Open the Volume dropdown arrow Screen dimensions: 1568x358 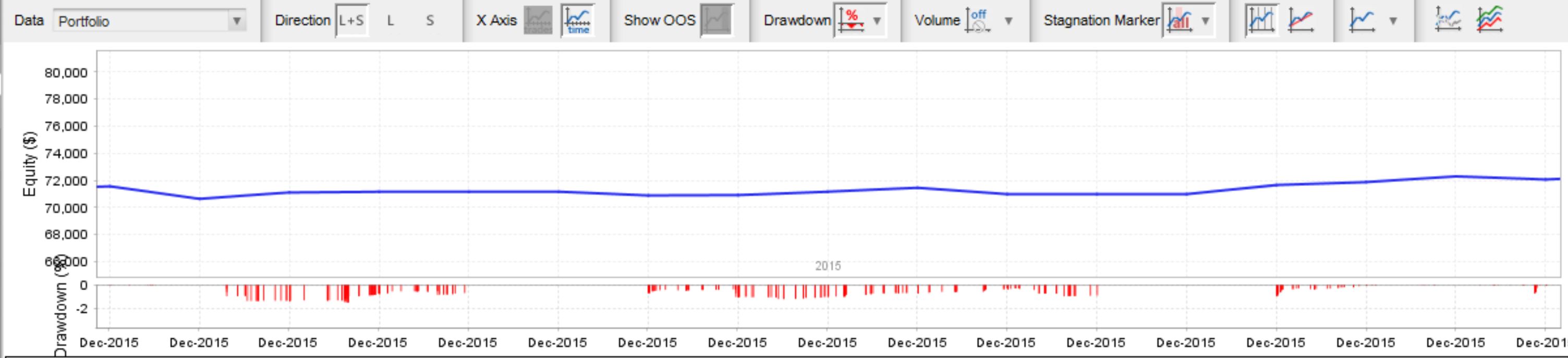pos(1008,21)
